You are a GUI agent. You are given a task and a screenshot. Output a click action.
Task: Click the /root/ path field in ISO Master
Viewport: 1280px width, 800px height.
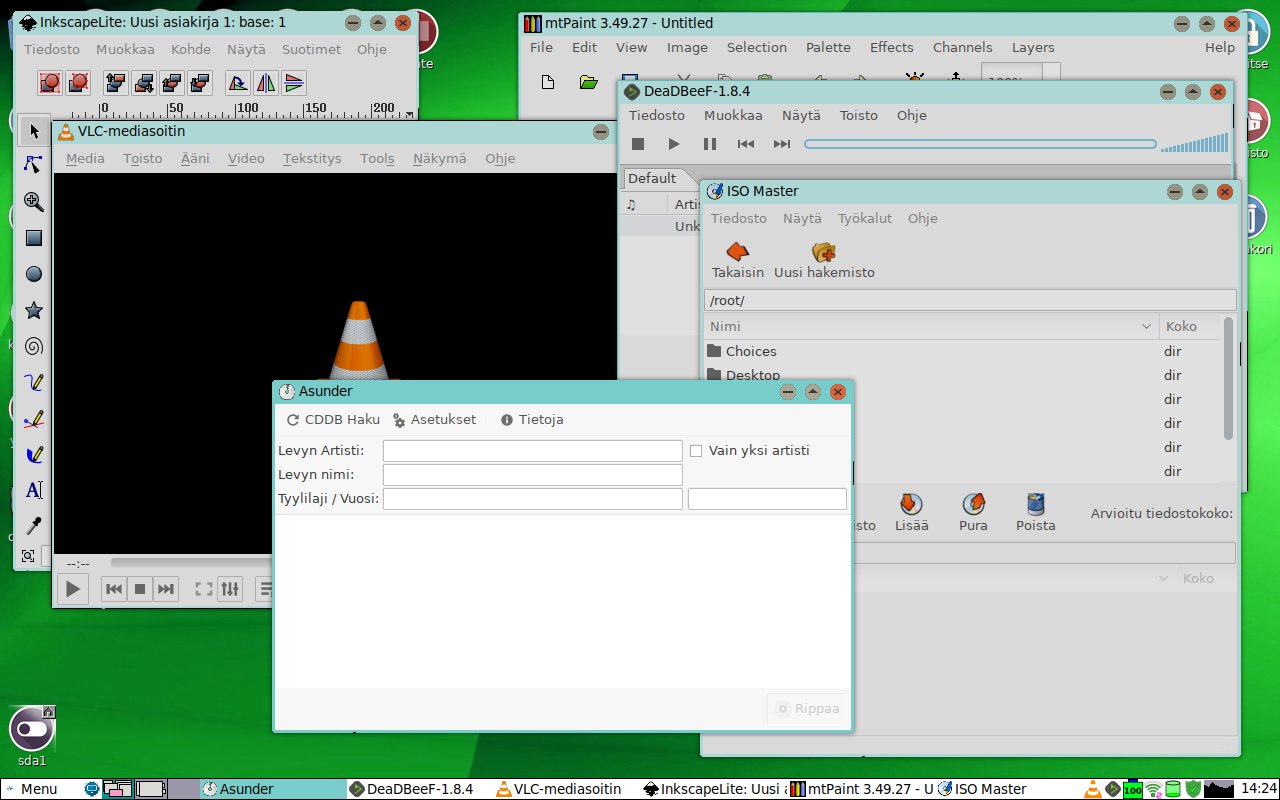point(970,300)
